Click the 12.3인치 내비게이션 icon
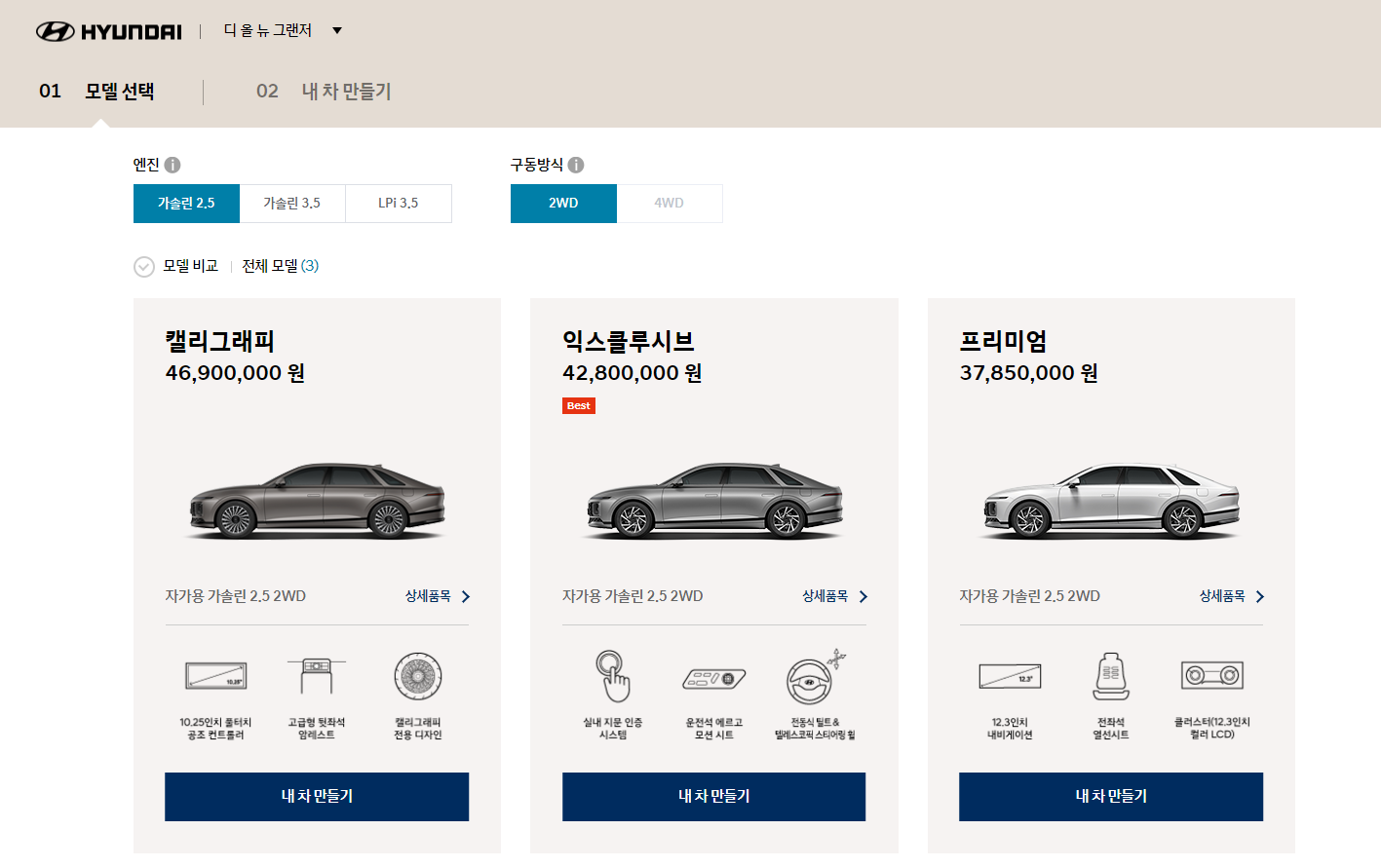 click(x=1010, y=676)
